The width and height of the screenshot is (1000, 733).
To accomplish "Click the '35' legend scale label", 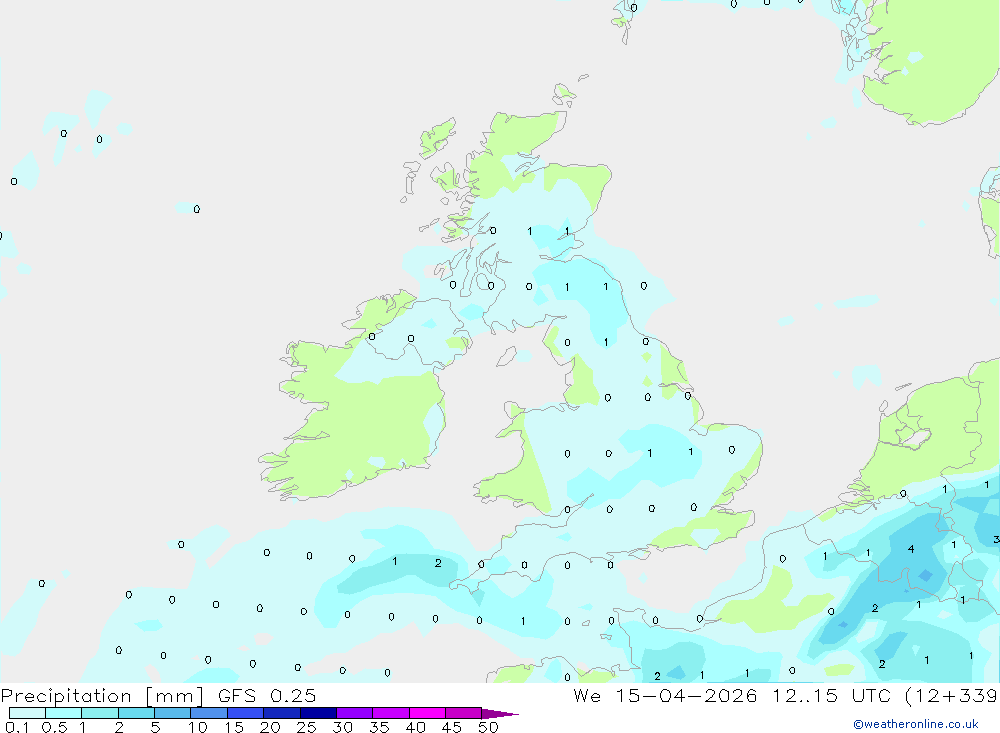I will pyautogui.click(x=379, y=727).
